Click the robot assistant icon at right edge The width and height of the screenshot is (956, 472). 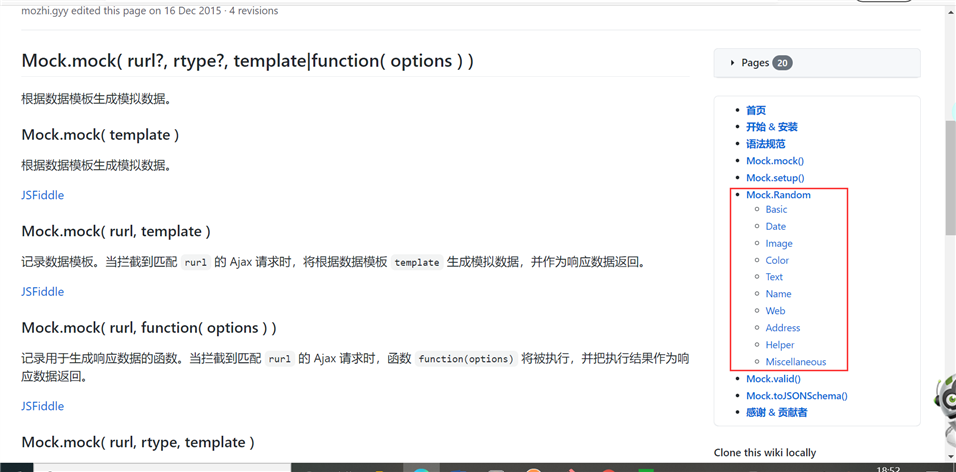(x=944, y=409)
